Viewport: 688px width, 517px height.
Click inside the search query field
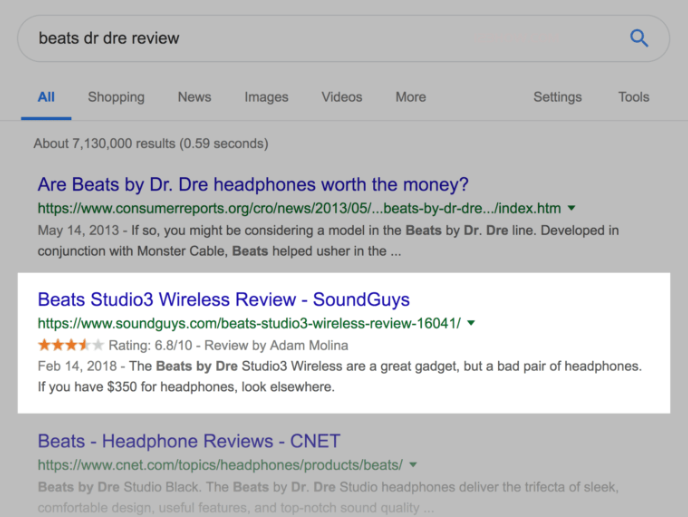(300, 39)
